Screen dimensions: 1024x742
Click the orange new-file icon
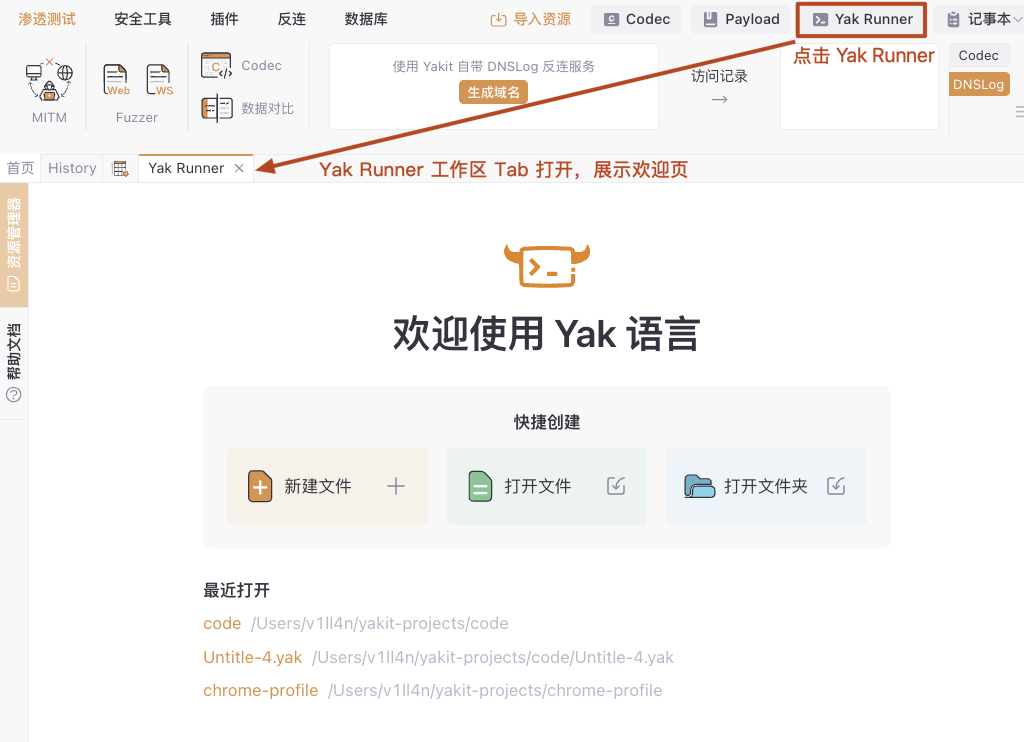point(260,486)
